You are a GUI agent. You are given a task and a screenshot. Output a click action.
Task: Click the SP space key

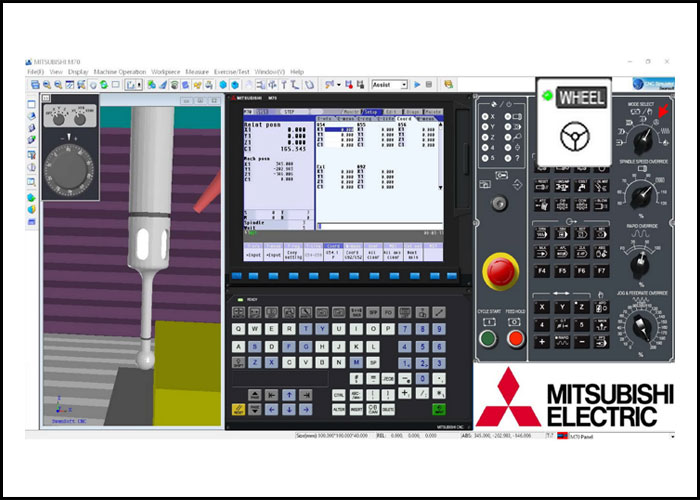pos(373,362)
